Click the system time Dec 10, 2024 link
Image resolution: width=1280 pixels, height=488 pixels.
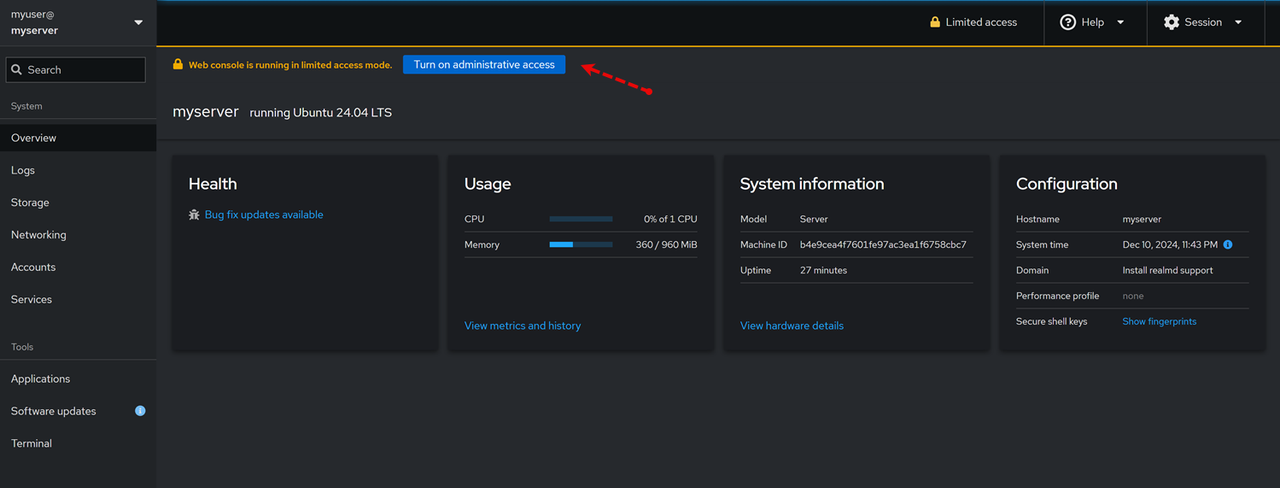(1170, 244)
